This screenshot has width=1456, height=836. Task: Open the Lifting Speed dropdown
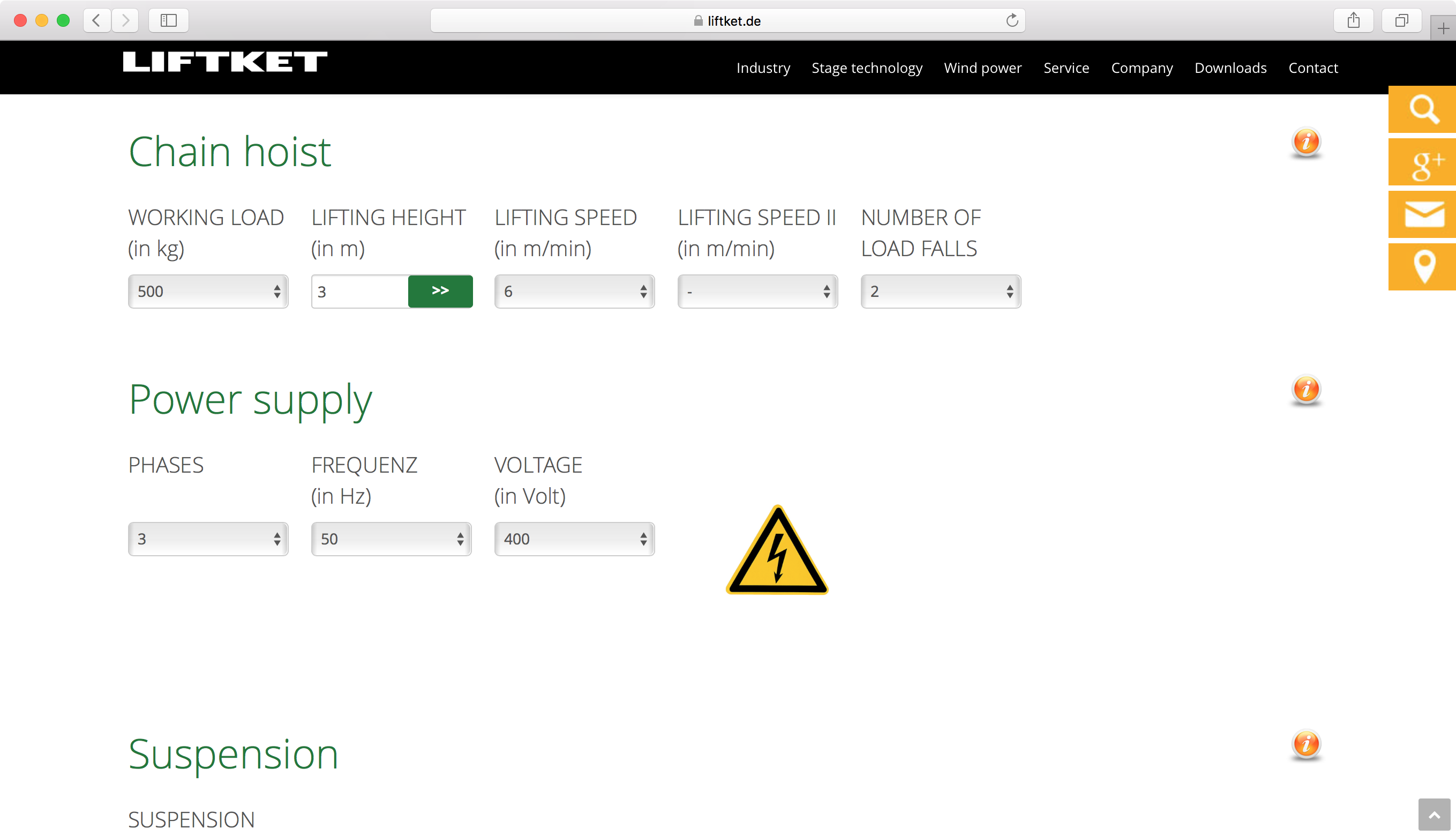click(x=574, y=292)
